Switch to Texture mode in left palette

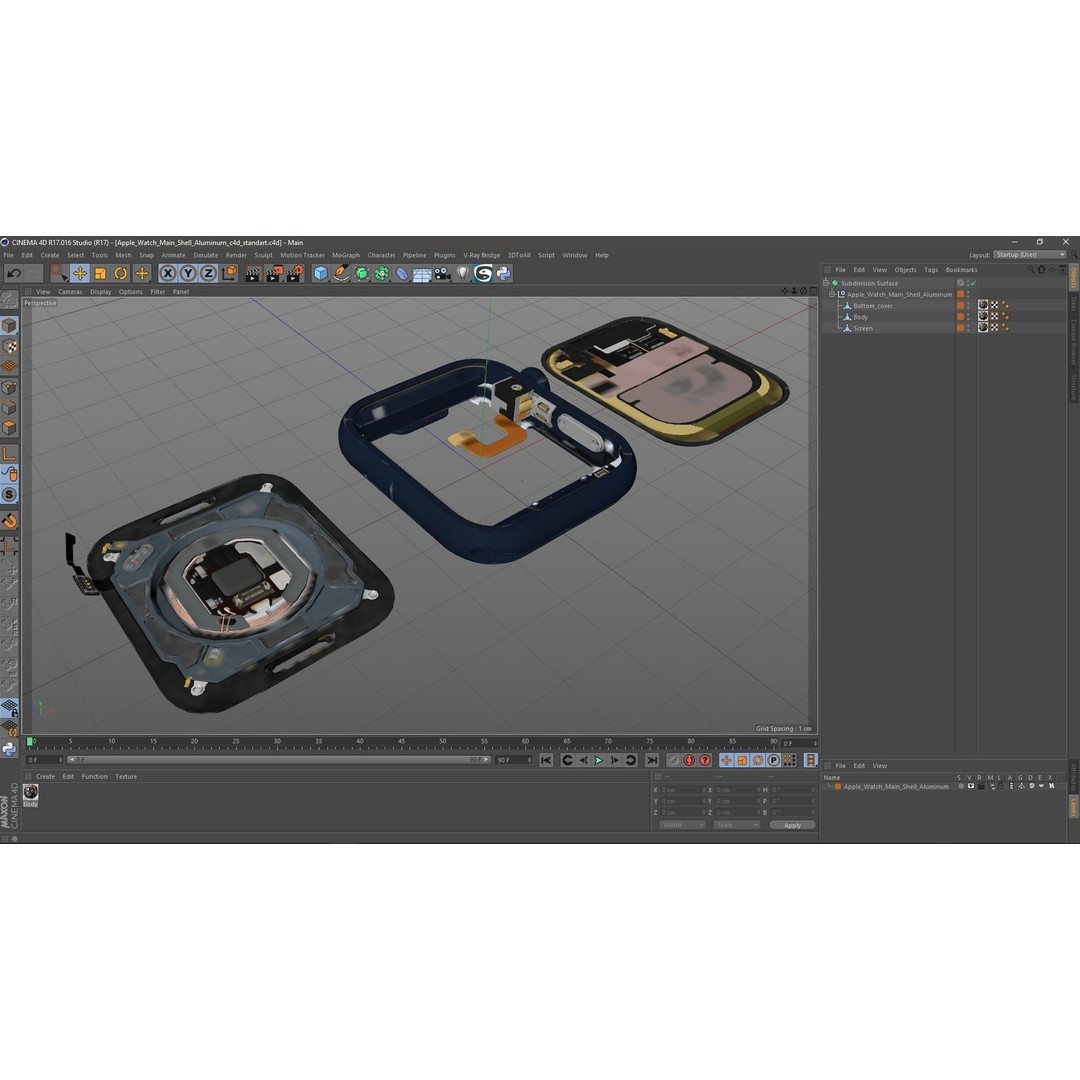pyautogui.click(x=9, y=346)
